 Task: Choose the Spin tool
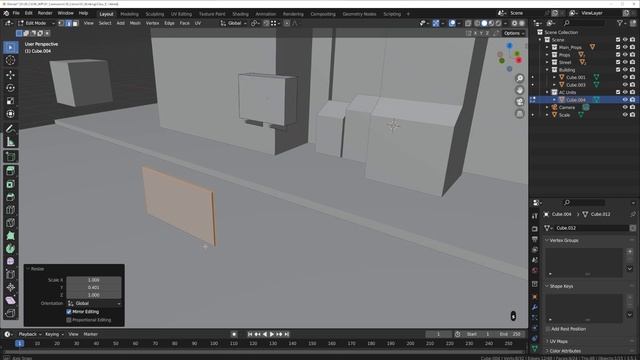(11, 249)
